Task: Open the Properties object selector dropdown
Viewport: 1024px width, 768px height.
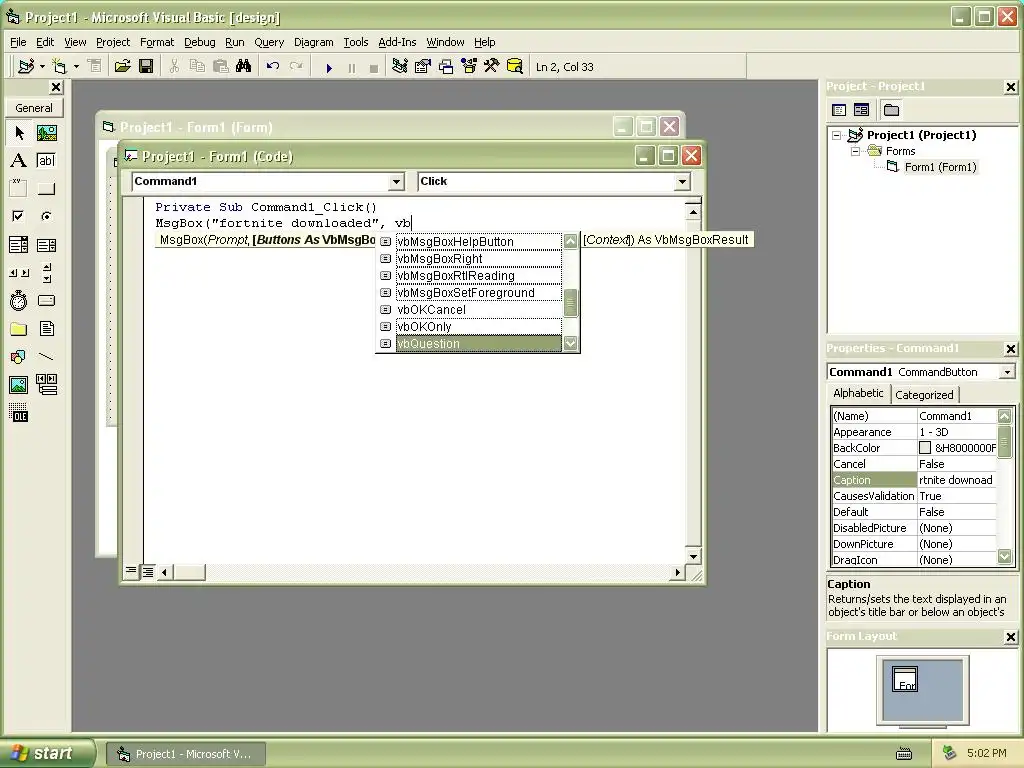Action: (x=1007, y=372)
